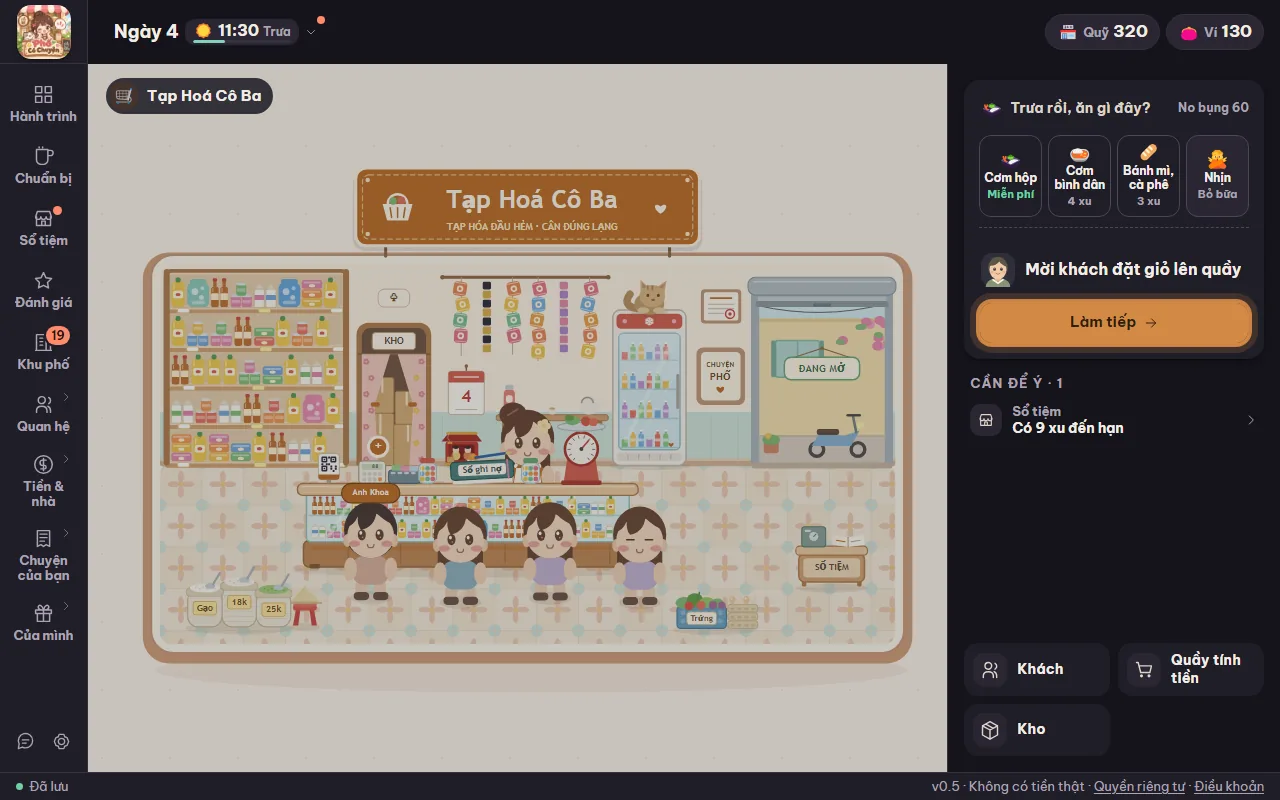
Task: Click the Tạp Hoá Cô Ba location chip
Action: (x=189, y=96)
